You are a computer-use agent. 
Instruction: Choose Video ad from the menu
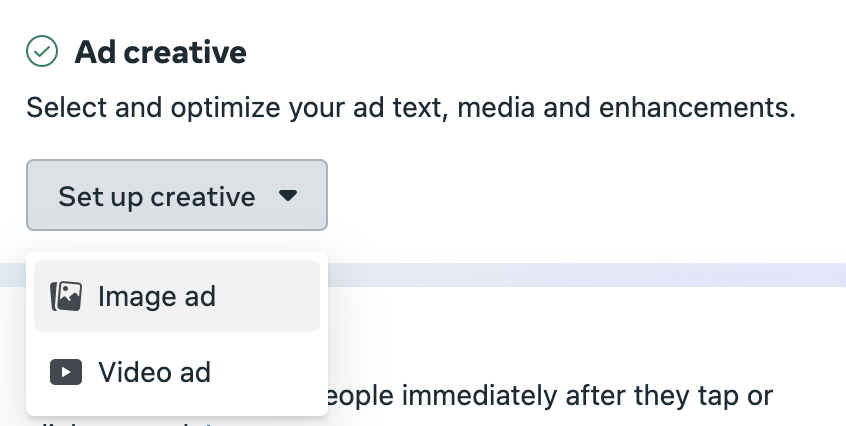point(177,372)
